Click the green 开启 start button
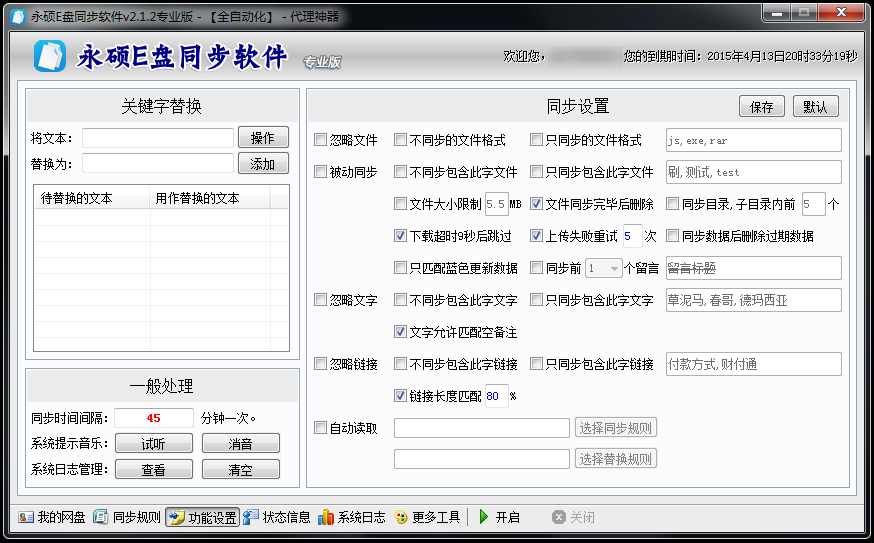This screenshot has height=543, width=874. [x=499, y=517]
